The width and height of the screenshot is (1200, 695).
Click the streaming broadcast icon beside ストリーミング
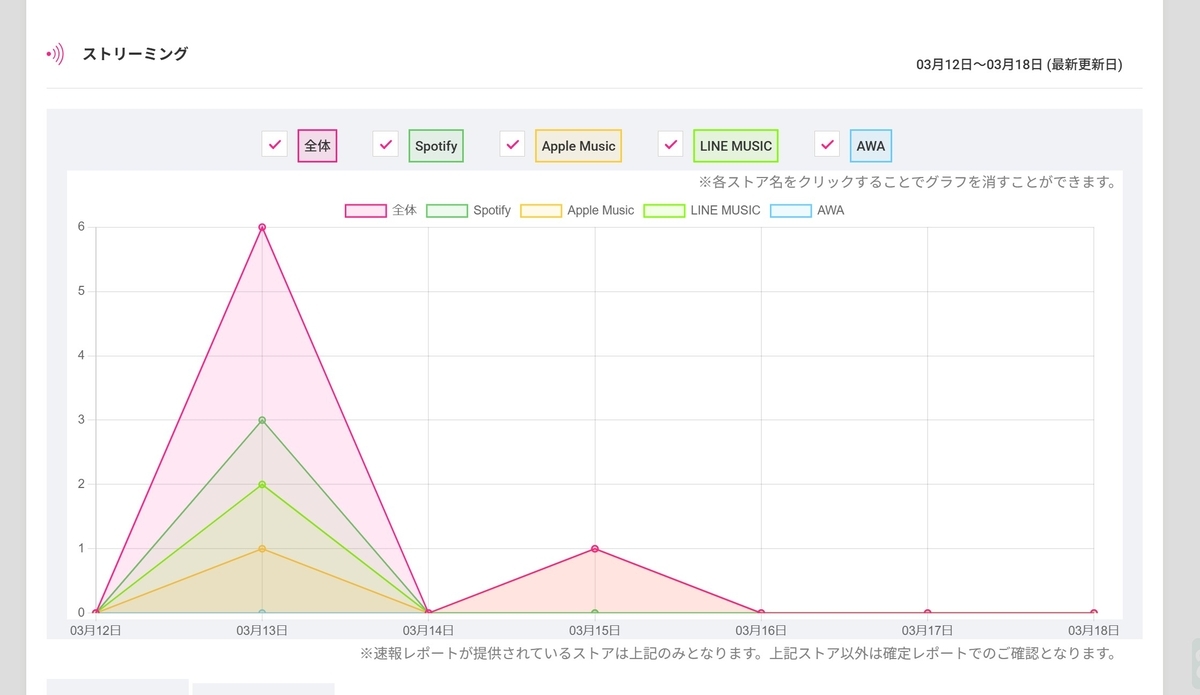(x=55, y=54)
